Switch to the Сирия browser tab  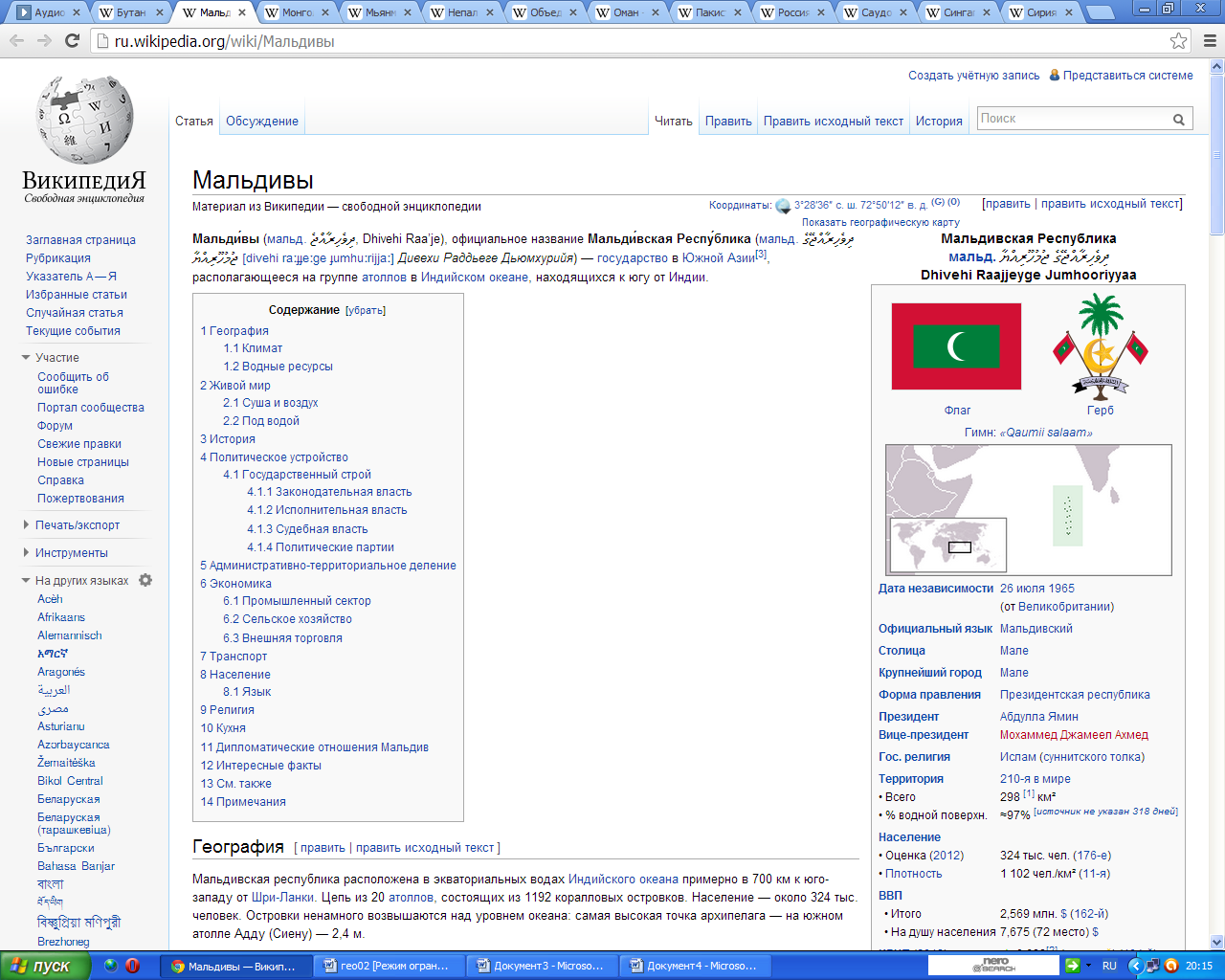click(1041, 12)
